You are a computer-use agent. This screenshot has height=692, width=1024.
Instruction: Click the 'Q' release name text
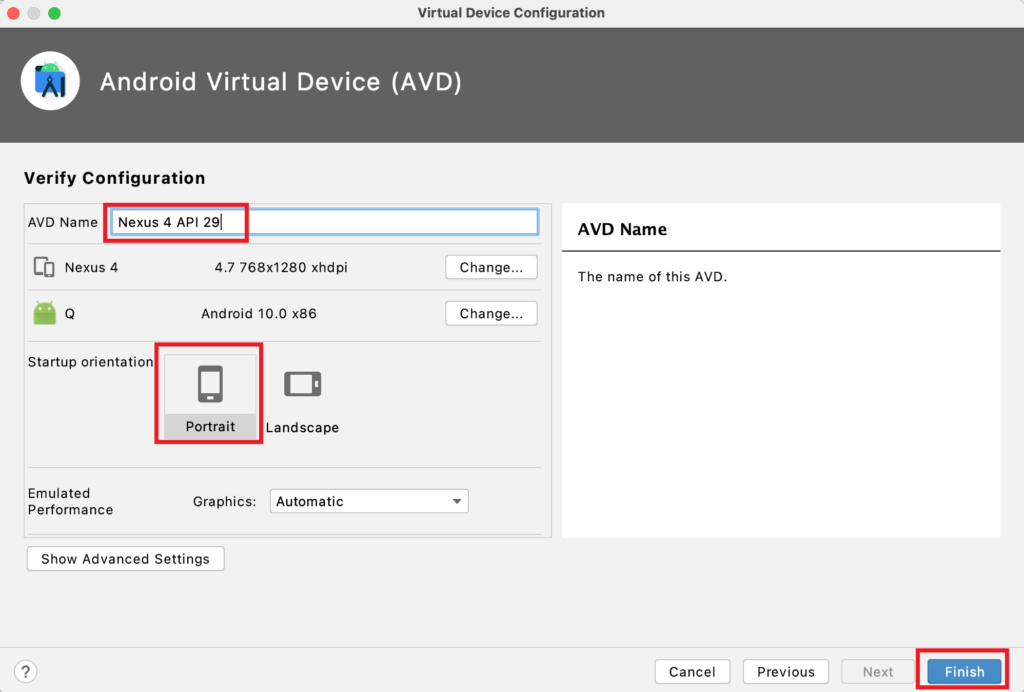[70, 314]
